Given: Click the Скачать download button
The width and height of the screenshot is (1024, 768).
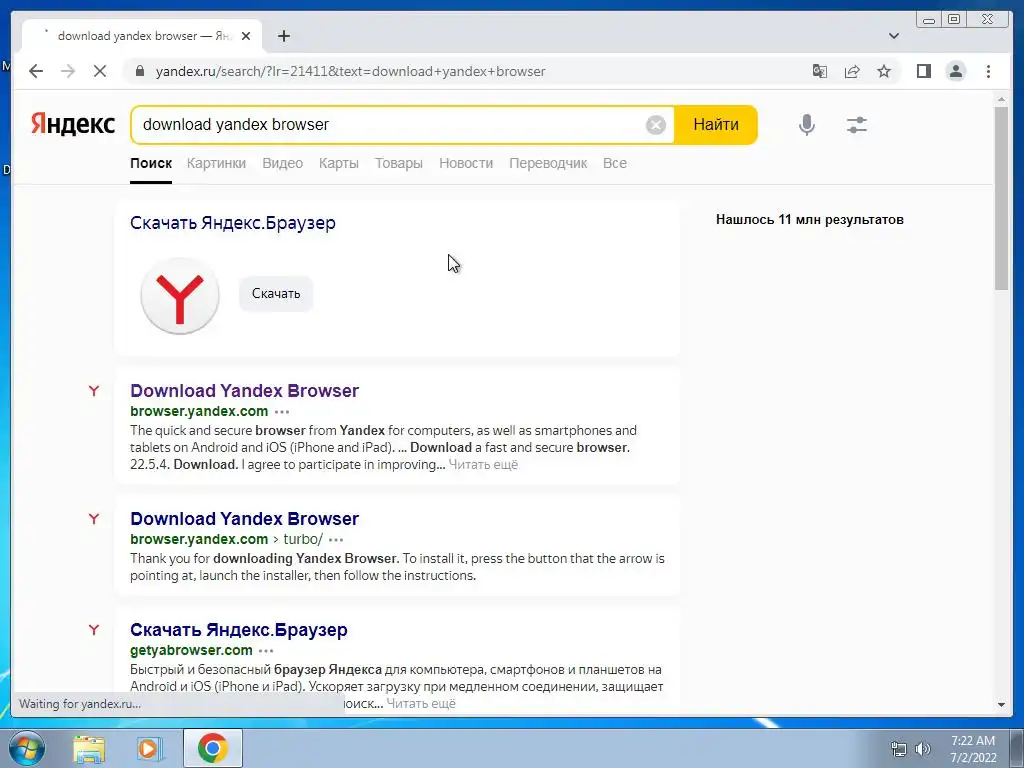Looking at the screenshot, I should (x=276, y=294).
